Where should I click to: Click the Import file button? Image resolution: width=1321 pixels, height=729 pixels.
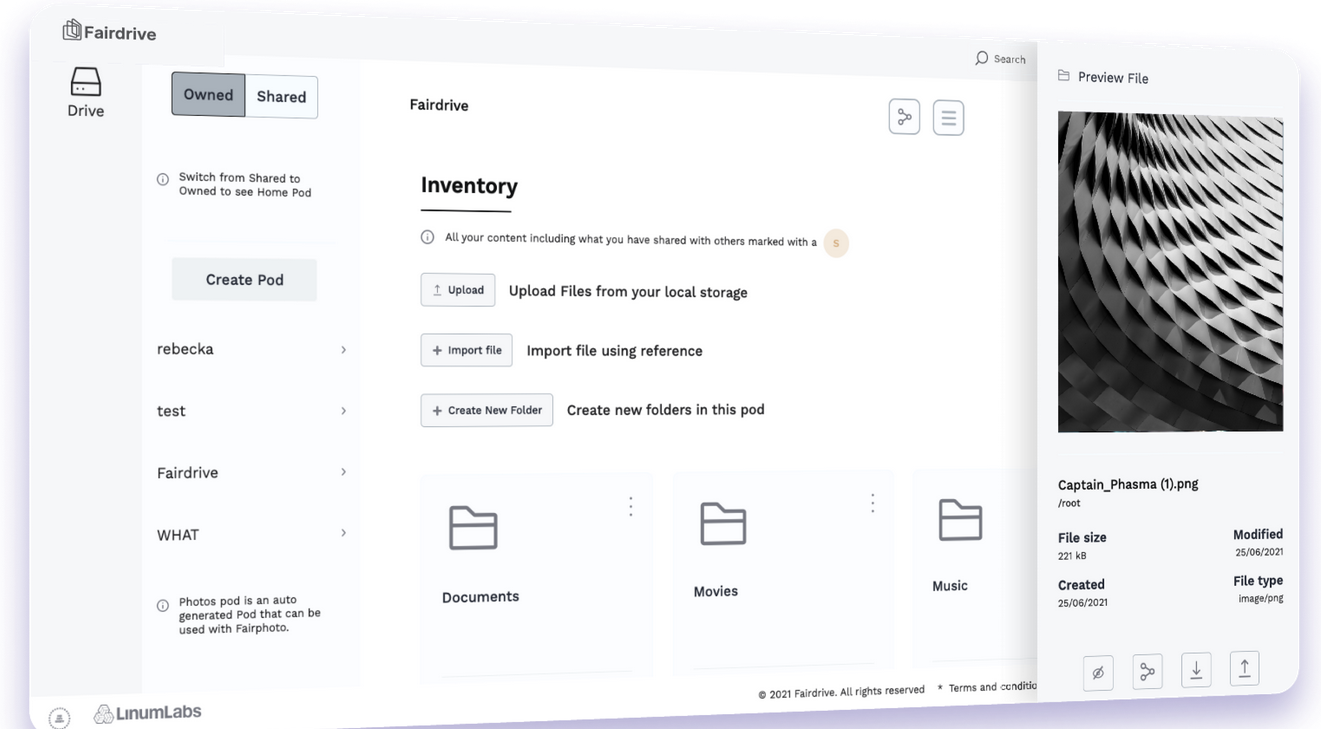point(467,350)
